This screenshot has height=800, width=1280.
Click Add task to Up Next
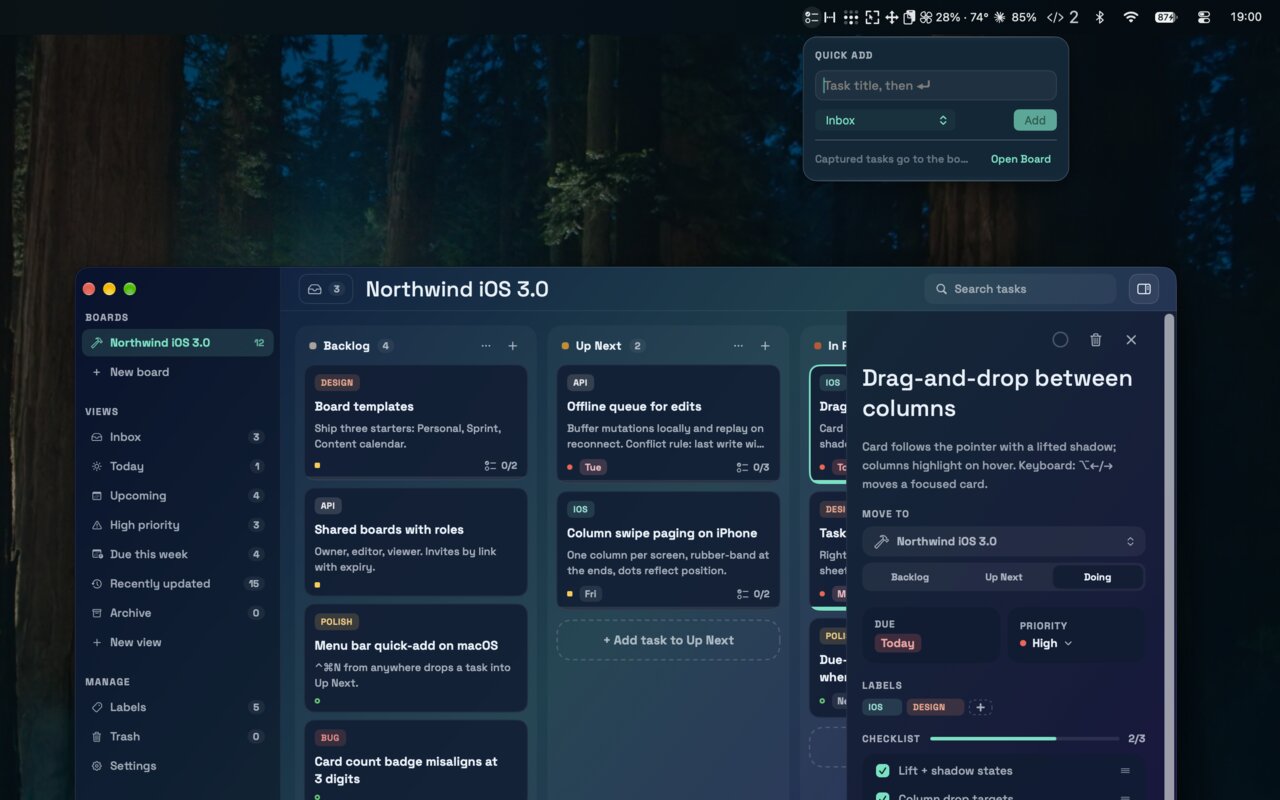(668, 640)
